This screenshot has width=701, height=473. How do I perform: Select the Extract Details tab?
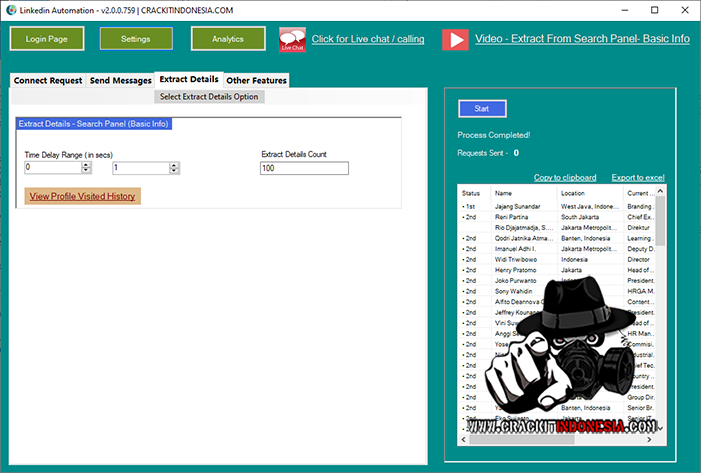pyautogui.click(x=189, y=79)
